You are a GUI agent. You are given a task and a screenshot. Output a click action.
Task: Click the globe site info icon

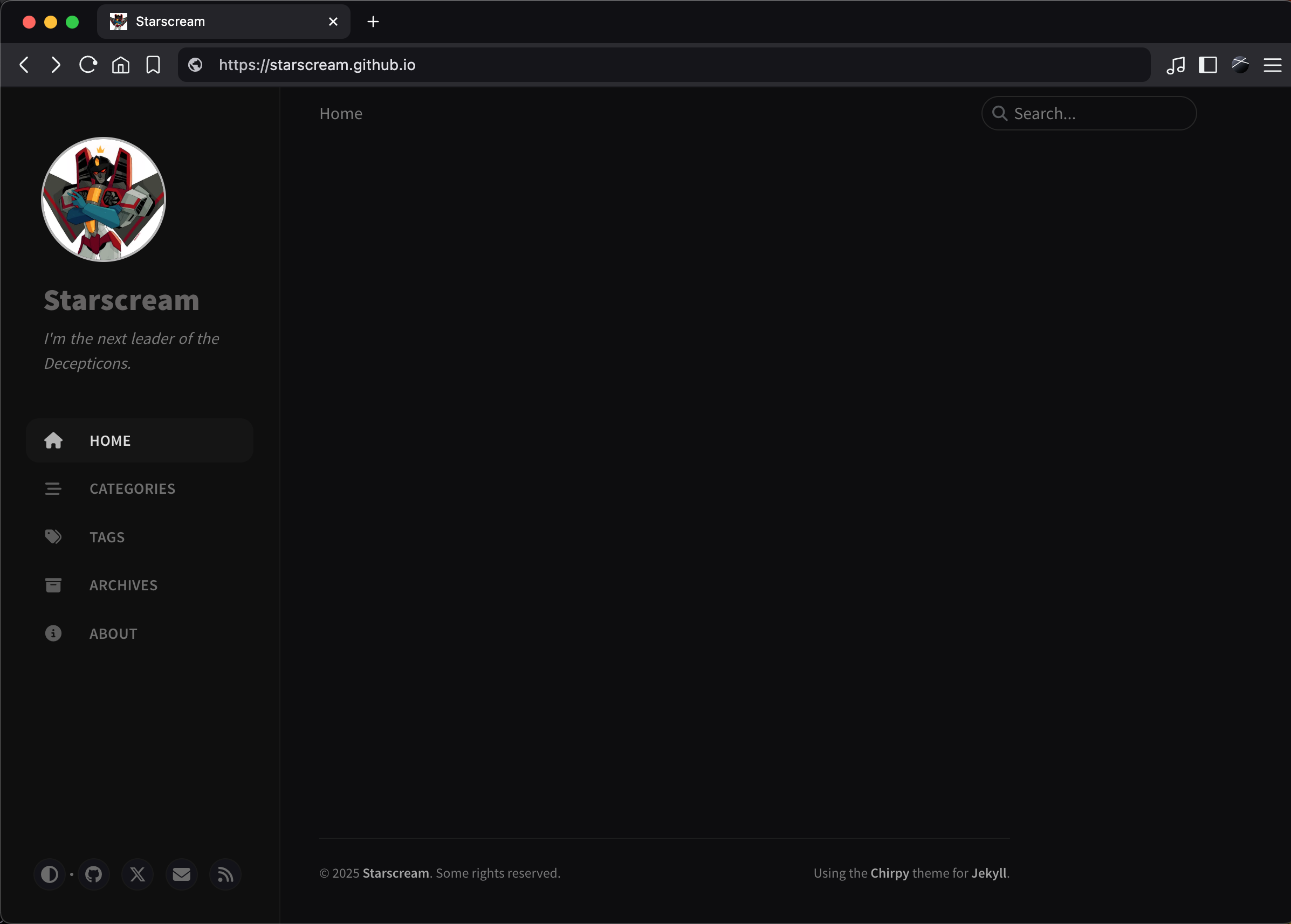tap(195, 65)
